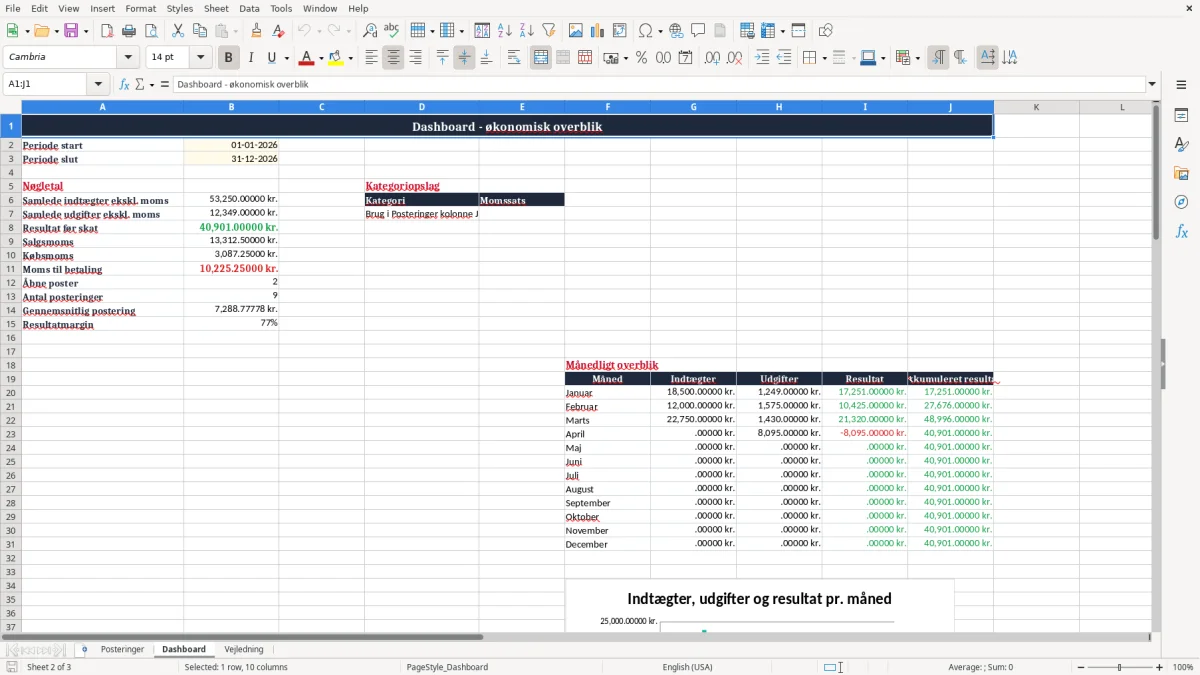Open Find & Replace
The height and width of the screenshot is (675, 1200).
370,31
